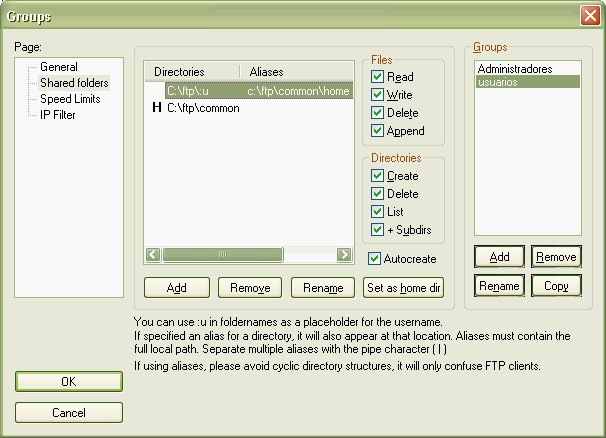Toggle the directories Create checkbox
The height and width of the screenshot is (438, 606).
pos(377,176)
